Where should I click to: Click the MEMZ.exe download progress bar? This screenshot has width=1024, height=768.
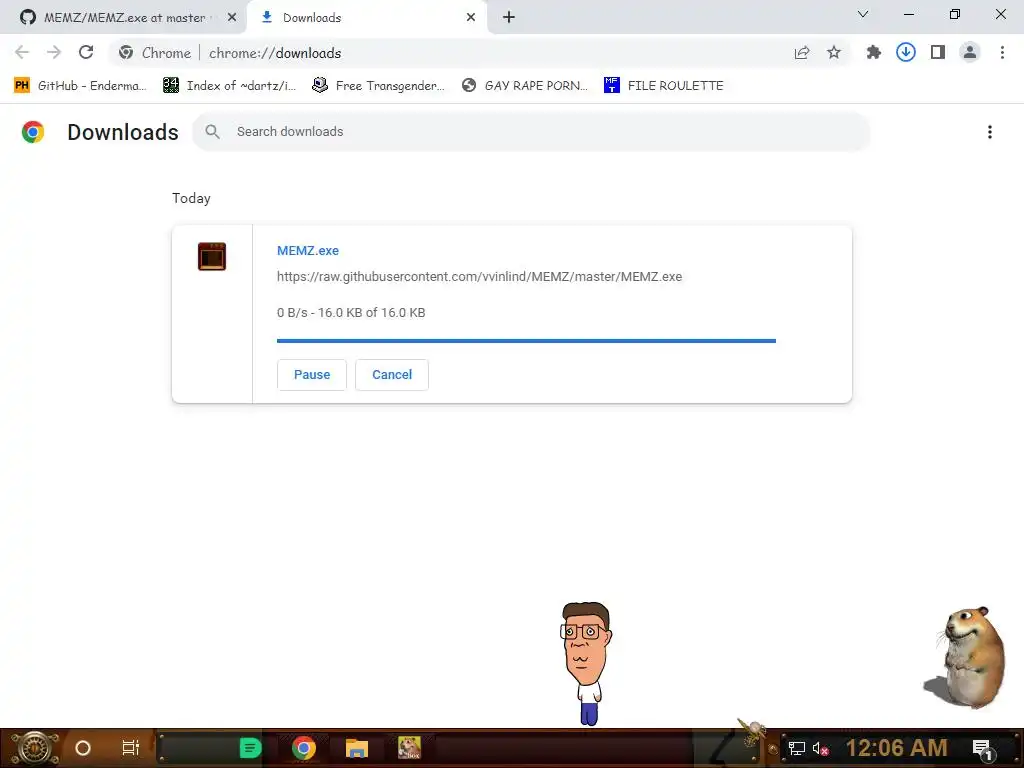click(526, 341)
